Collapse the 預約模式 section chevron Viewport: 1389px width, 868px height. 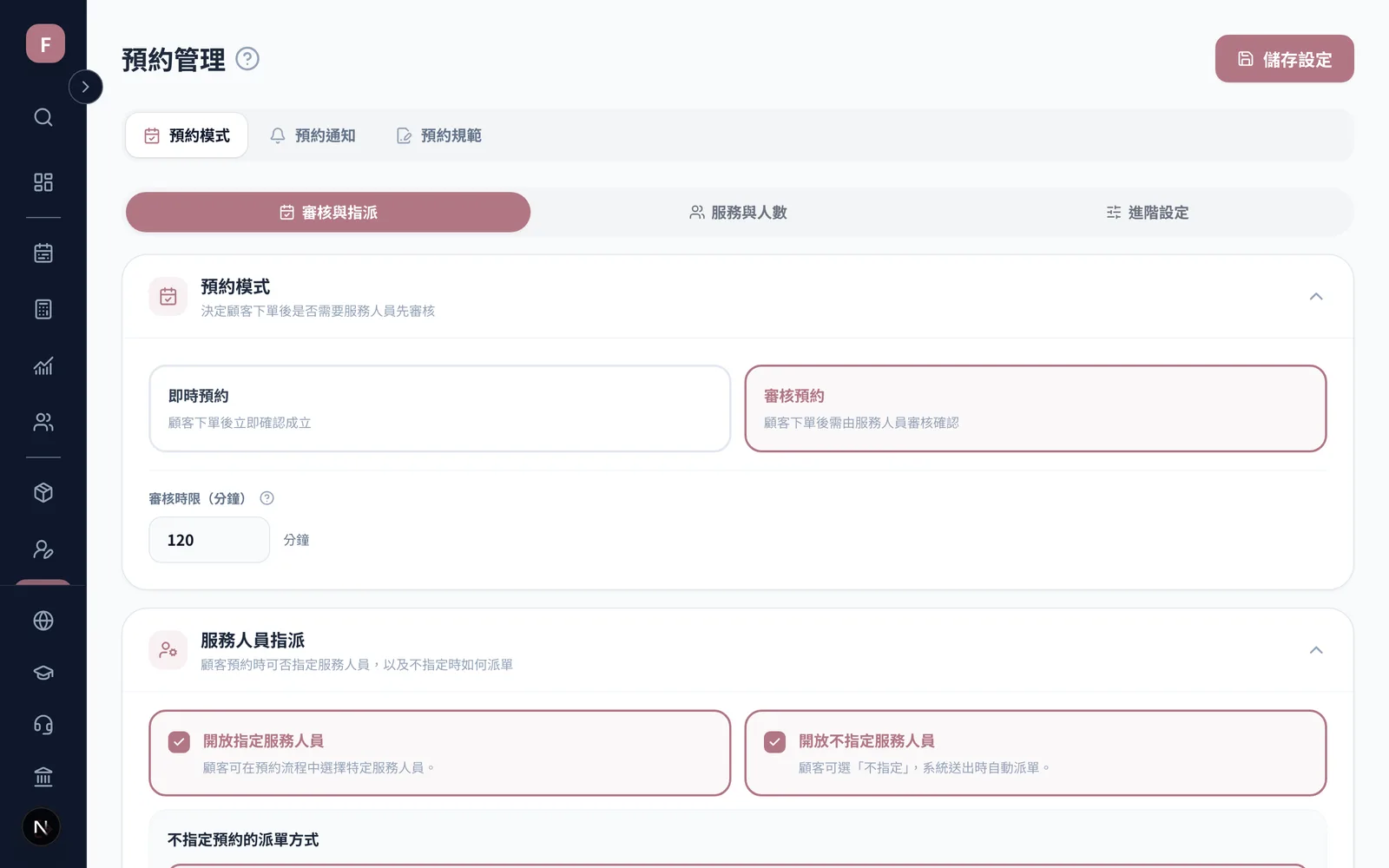tap(1316, 297)
